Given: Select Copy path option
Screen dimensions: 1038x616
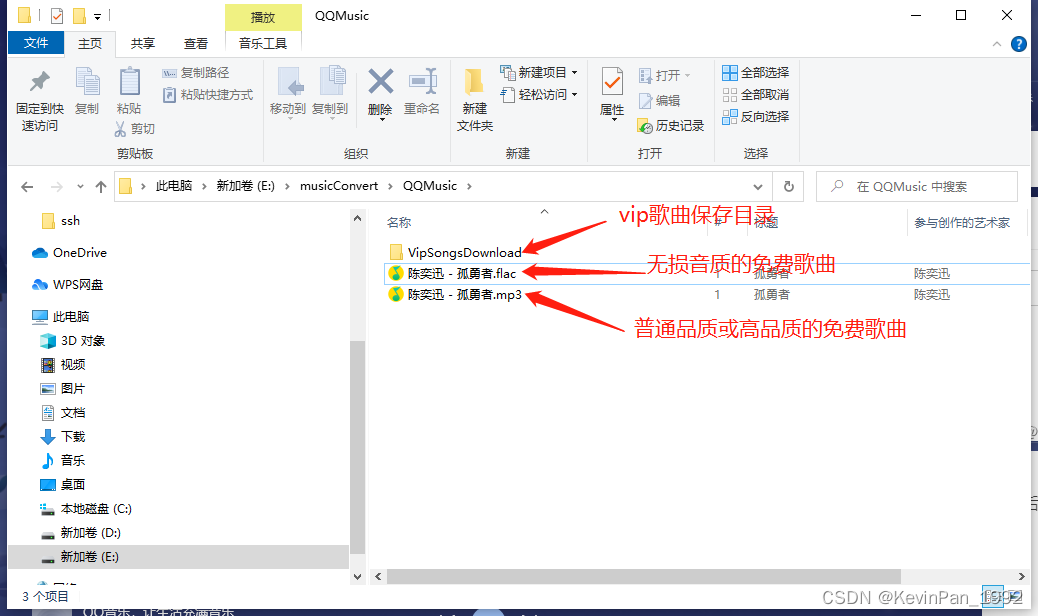Looking at the screenshot, I should [197, 73].
